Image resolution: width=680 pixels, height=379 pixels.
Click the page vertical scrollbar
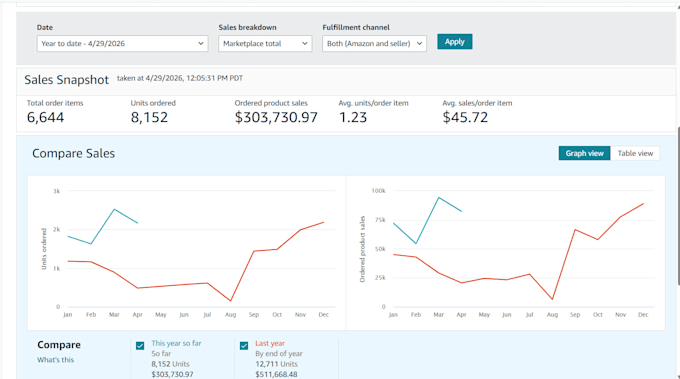tap(678, 206)
